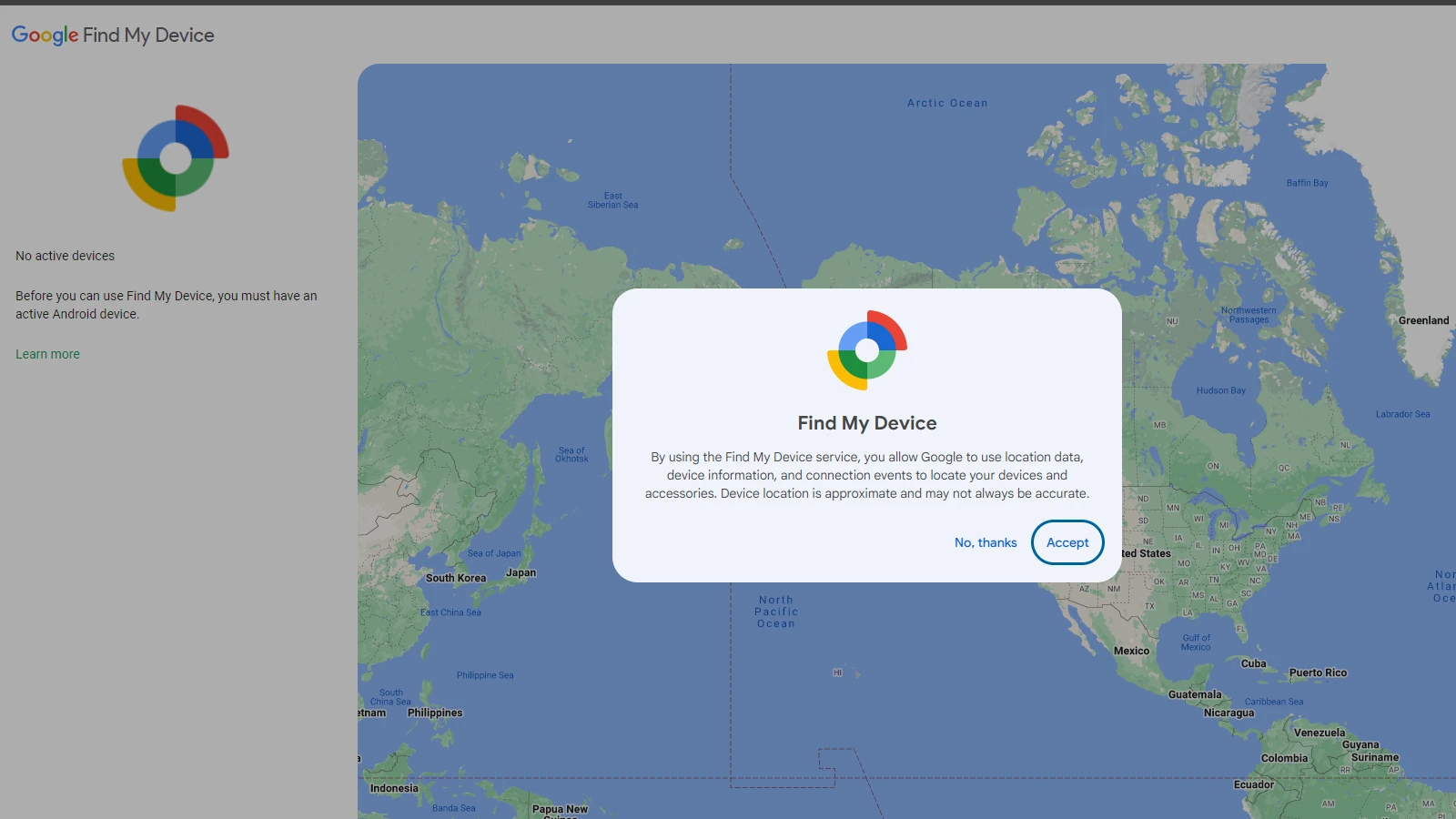
Task: Click the Cuba label on the map
Action: point(1254,663)
